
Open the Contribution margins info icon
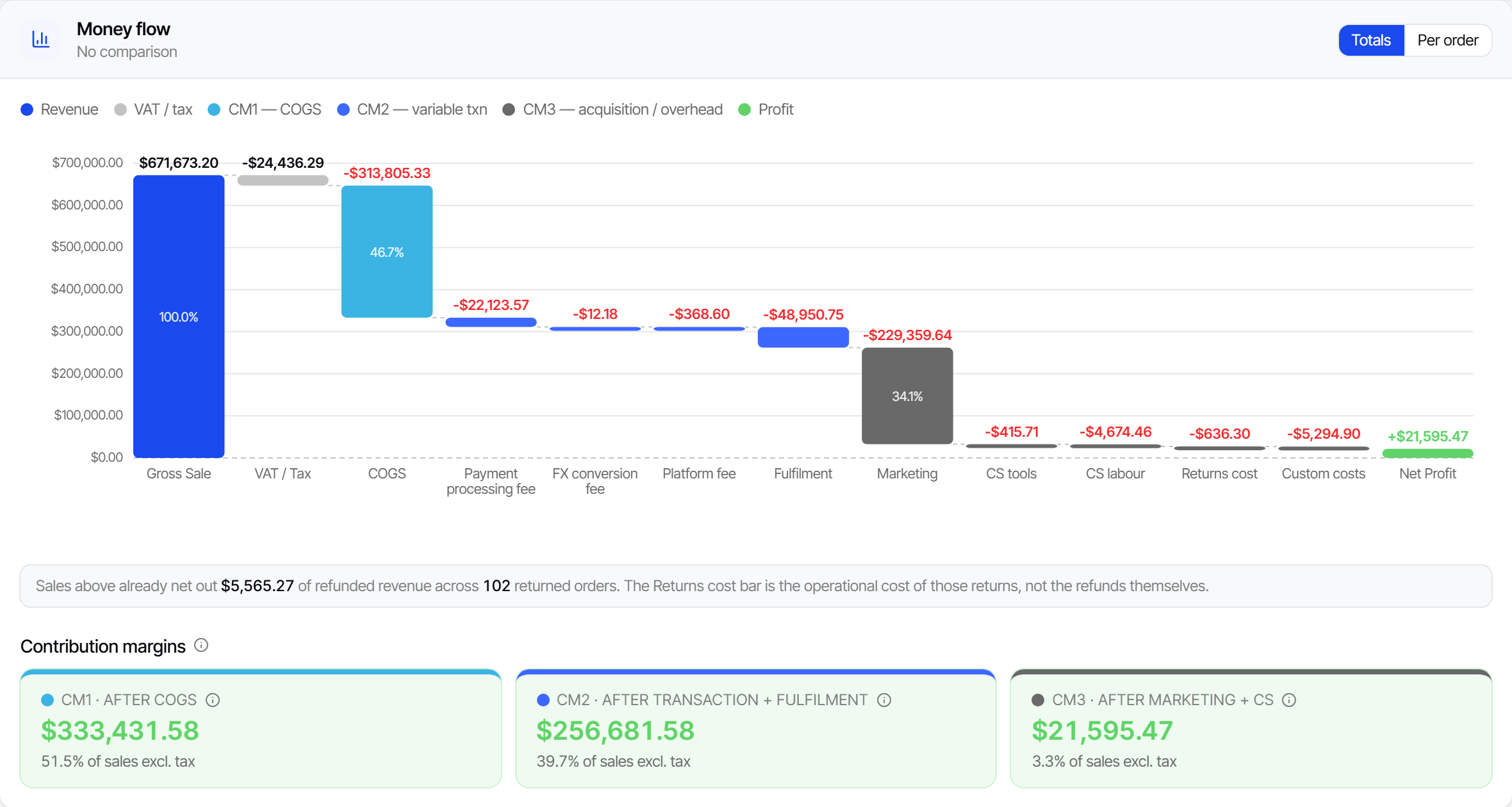pos(201,645)
